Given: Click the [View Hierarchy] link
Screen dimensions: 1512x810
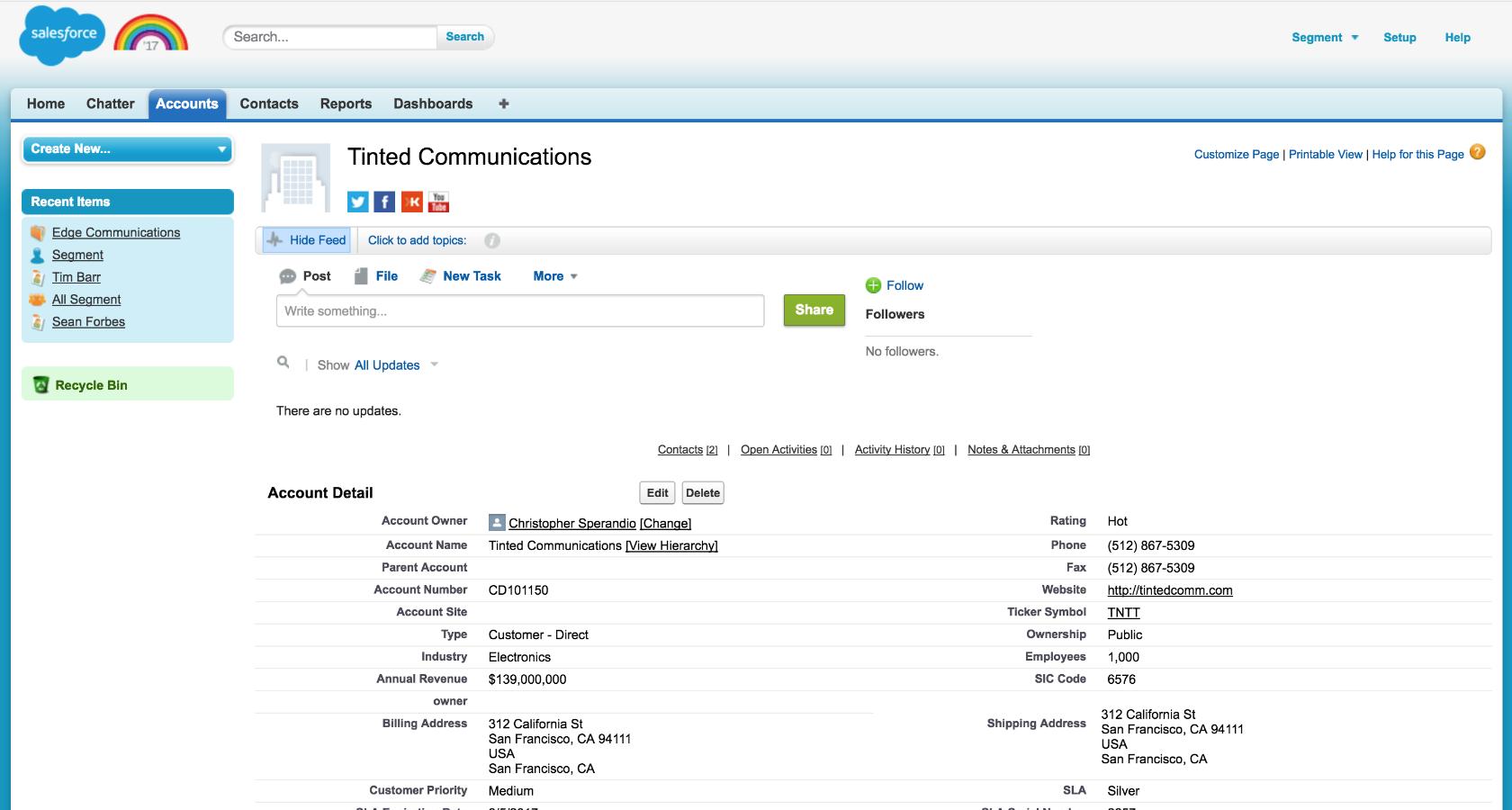Looking at the screenshot, I should coord(671,545).
